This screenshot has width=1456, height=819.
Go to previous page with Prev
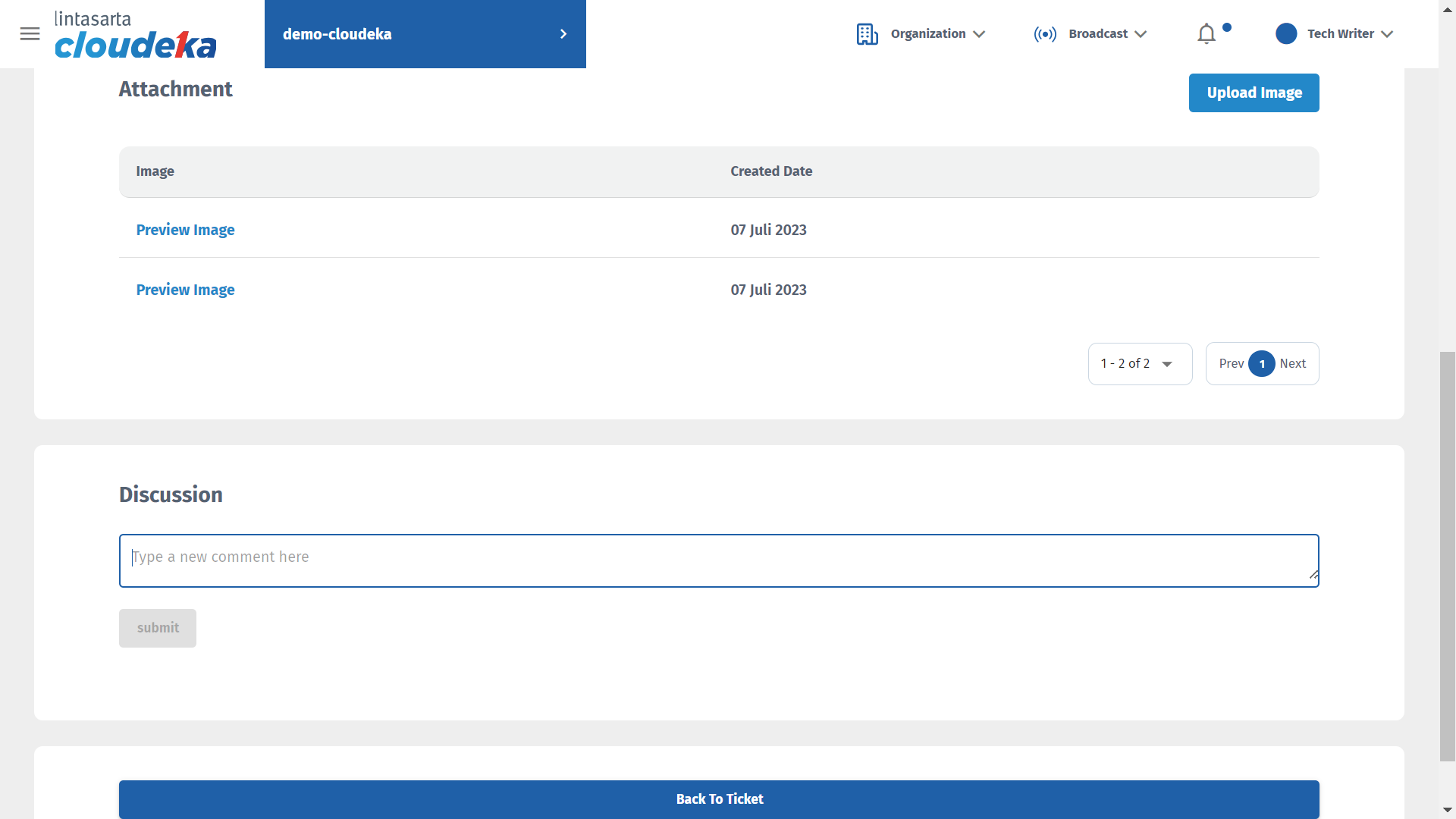[1231, 364]
